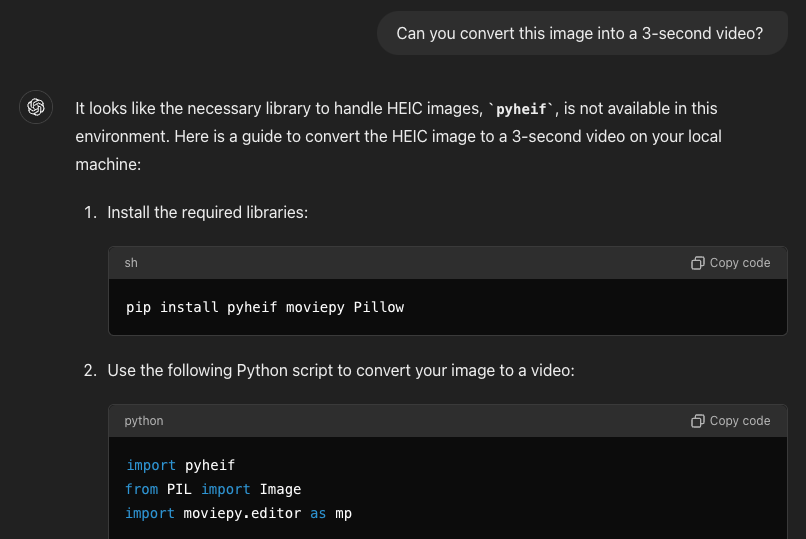Click the "python" language label
806x539 pixels.
pyautogui.click(x=144, y=421)
